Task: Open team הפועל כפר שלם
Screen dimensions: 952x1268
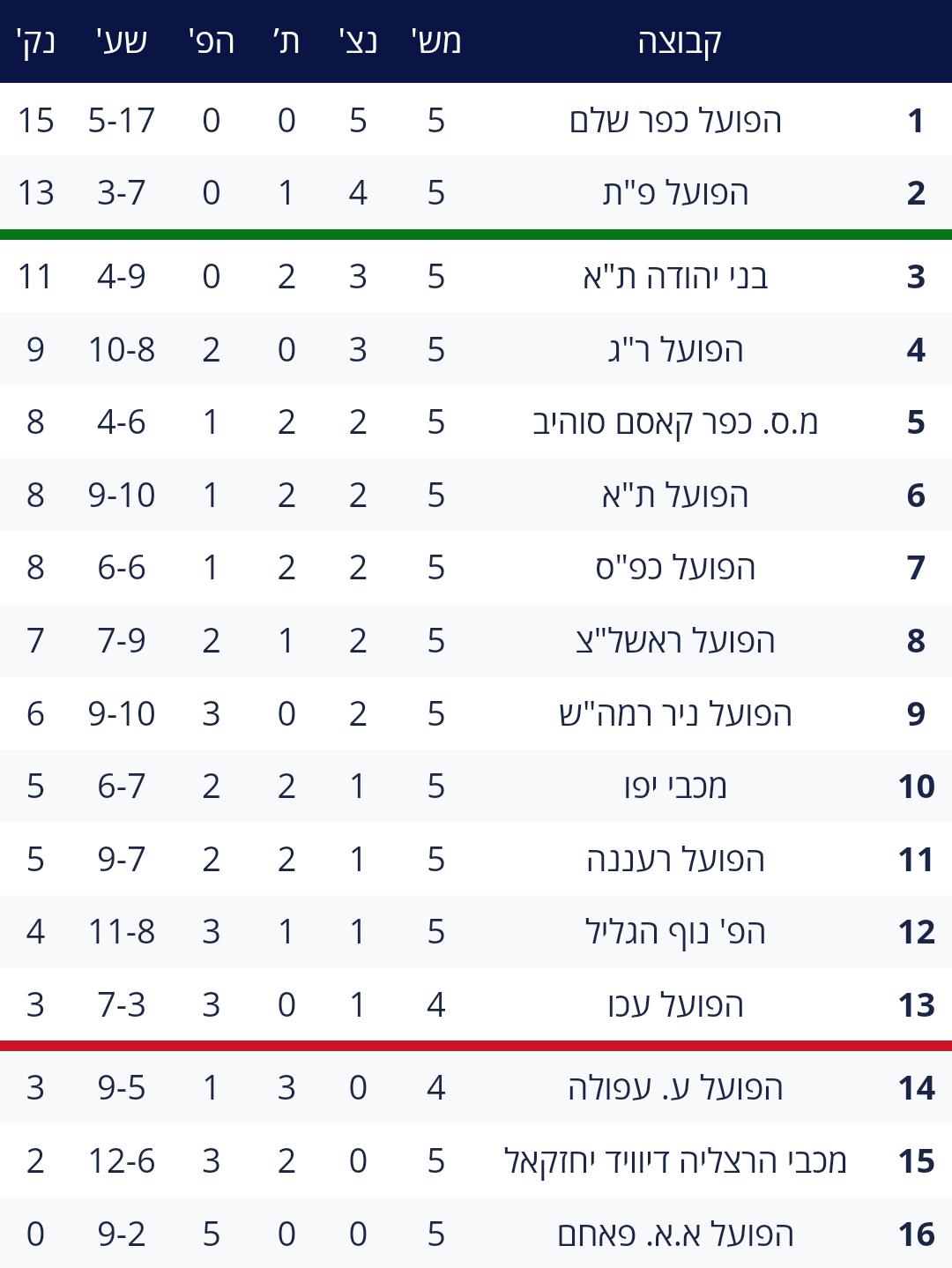Action: [x=675, y=120]
